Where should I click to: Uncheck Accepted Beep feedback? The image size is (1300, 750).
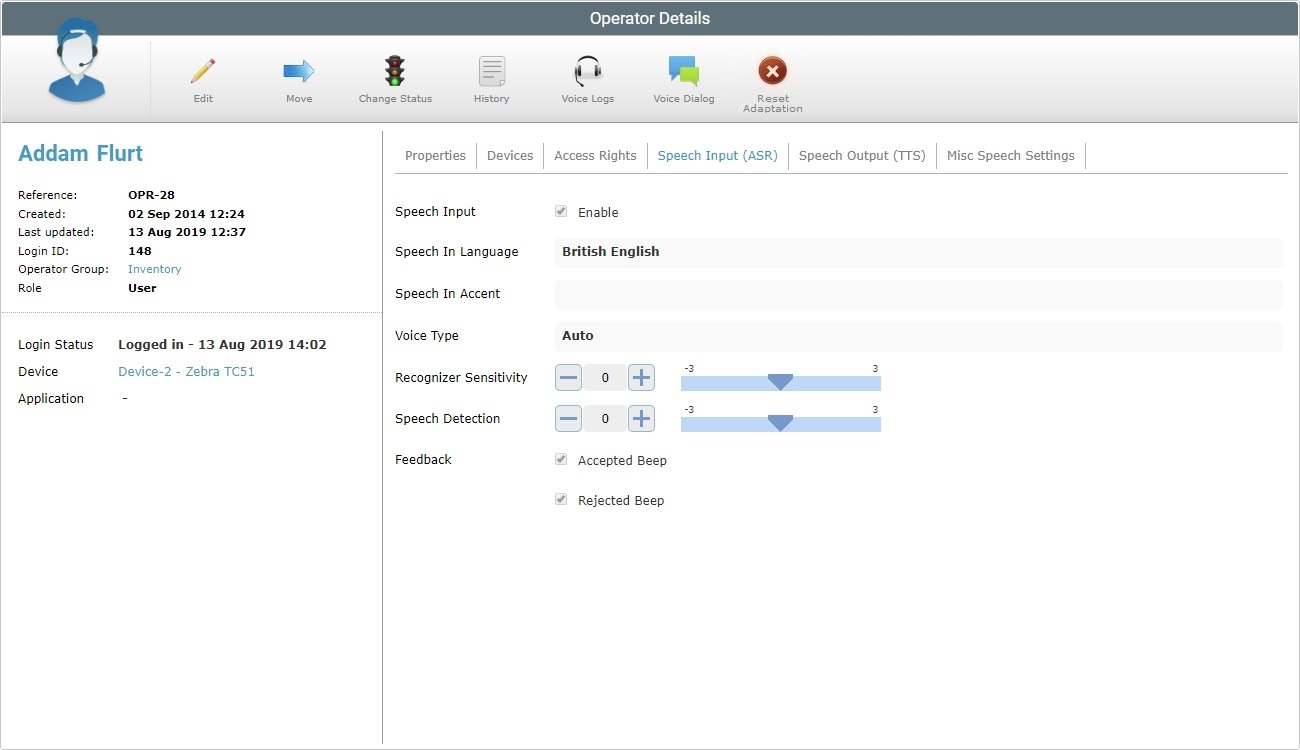click(x=561, y=459)
